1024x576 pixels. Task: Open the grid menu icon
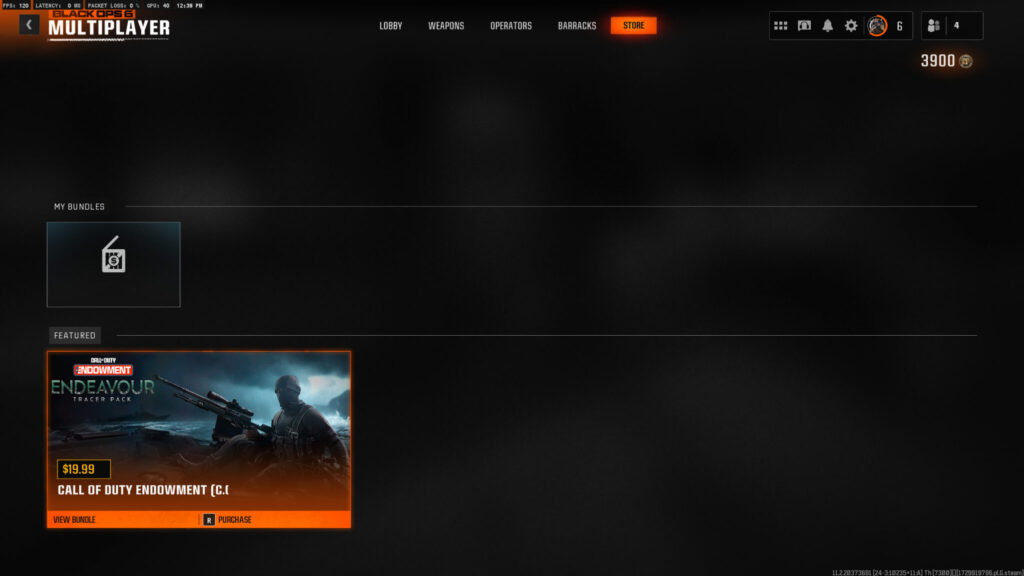(x=781, y=26)
